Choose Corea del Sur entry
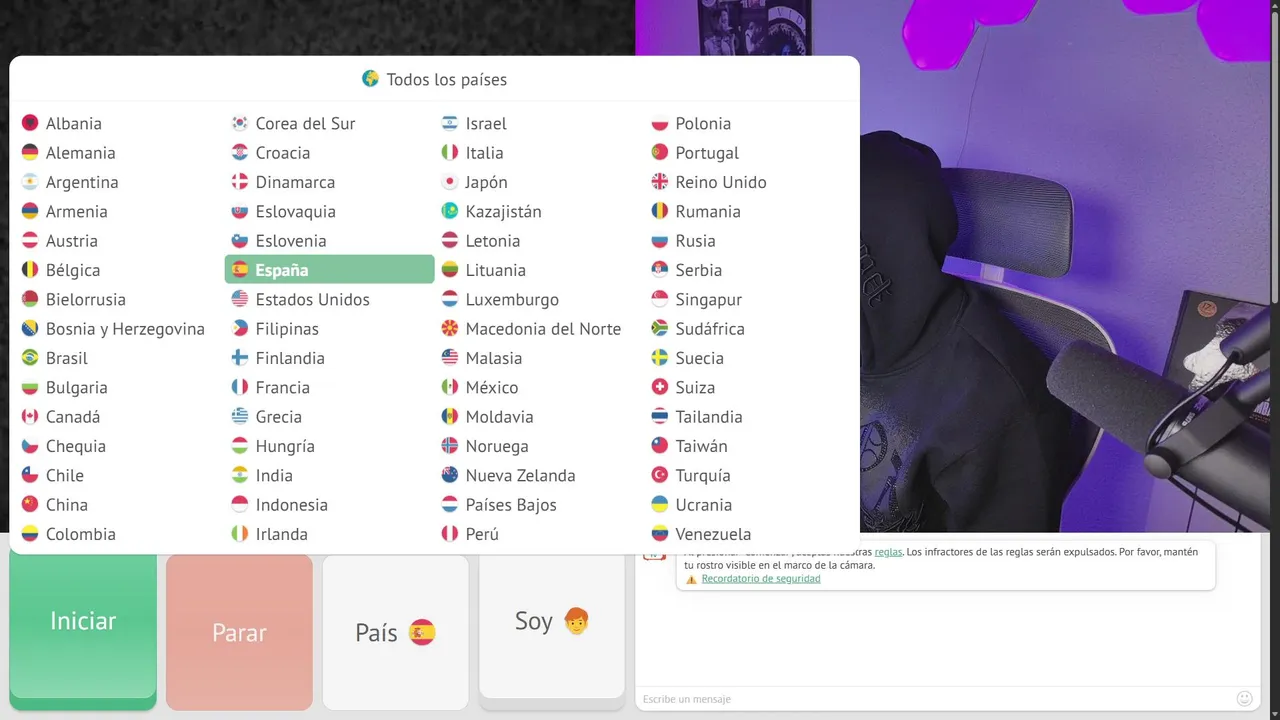This screenshot has height=720, width=1280. pyautogui.click(x=330, y=123)
